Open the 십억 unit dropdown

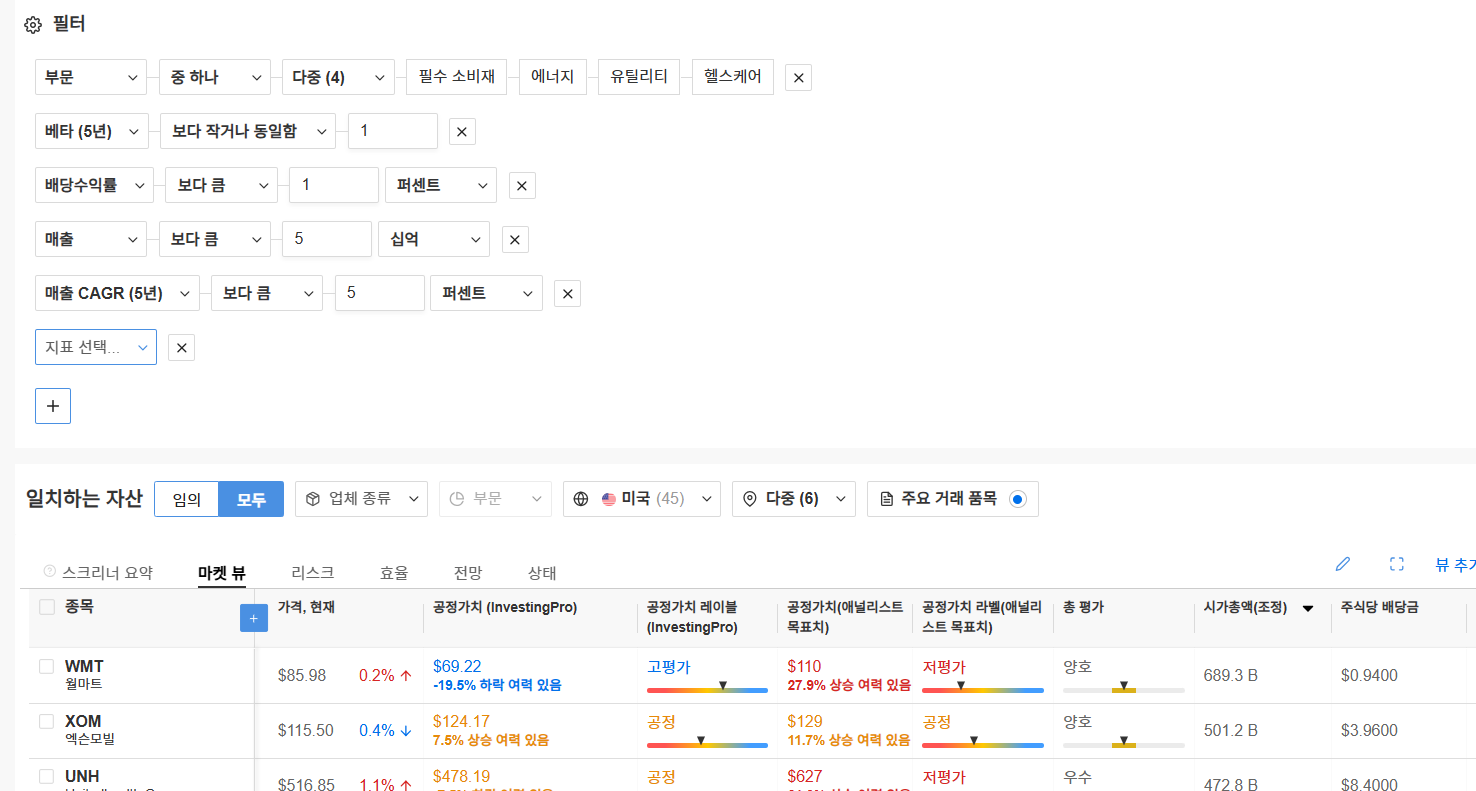click(x=434, y=239)
